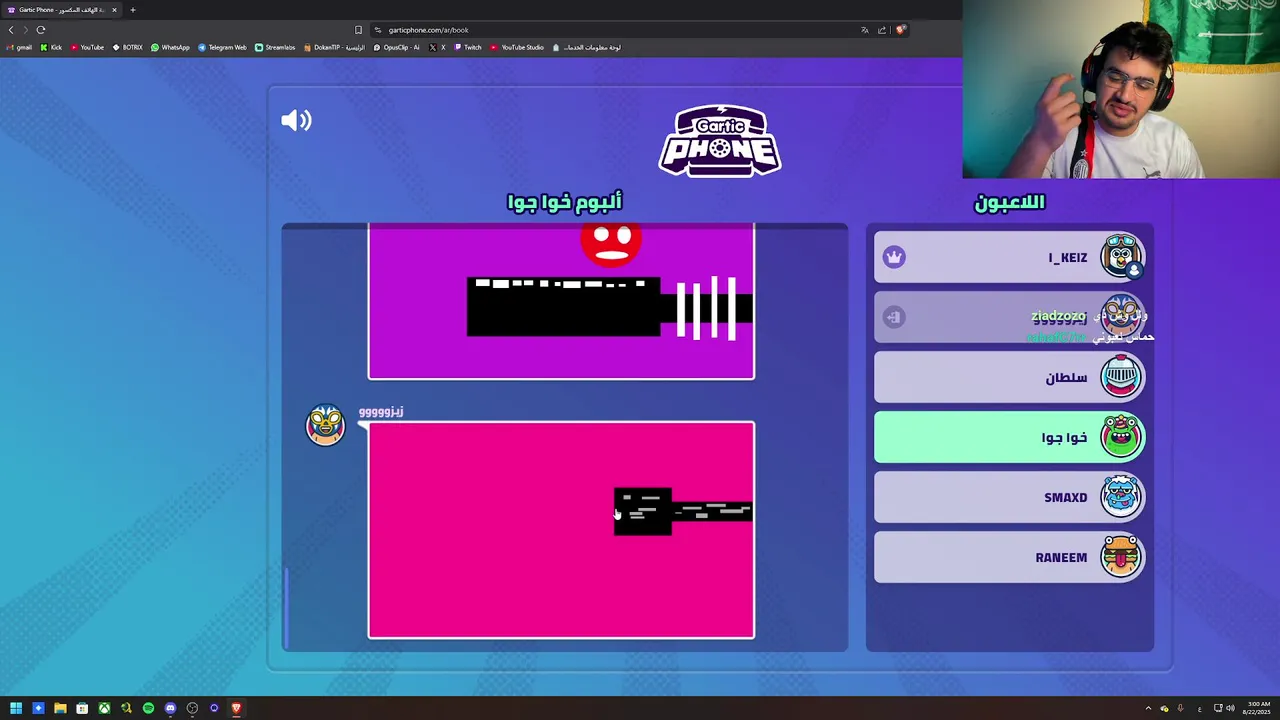Open Brave shields icon
Image resolution: width=1280 pixels, height=720 pixels.
[x=900, y=30]
